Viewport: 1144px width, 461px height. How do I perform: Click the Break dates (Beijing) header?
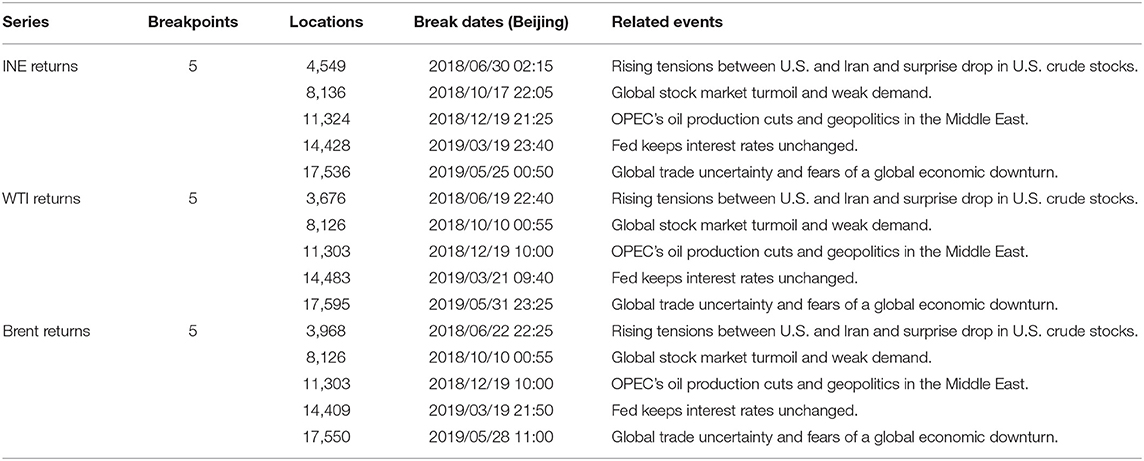490,22
